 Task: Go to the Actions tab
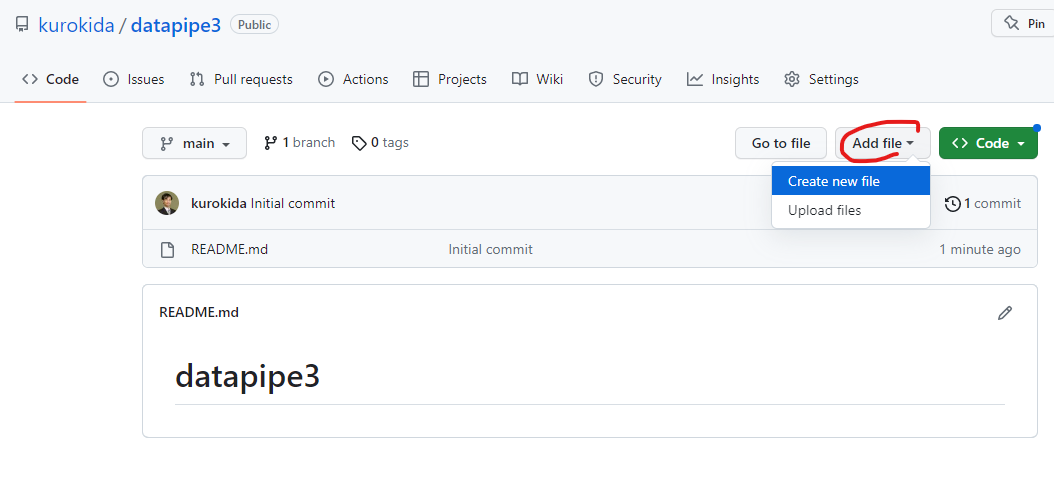click(x=353, y=79)
